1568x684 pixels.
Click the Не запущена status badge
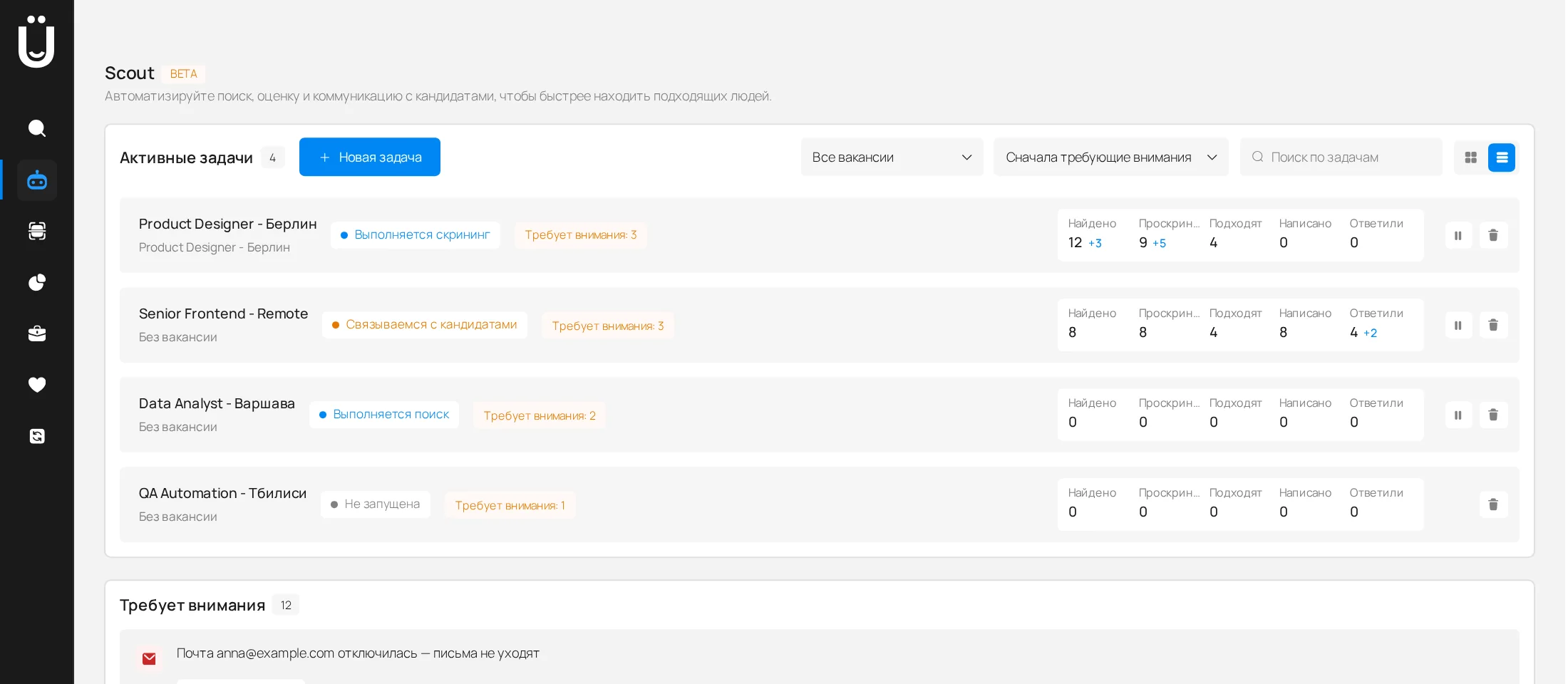376,504
